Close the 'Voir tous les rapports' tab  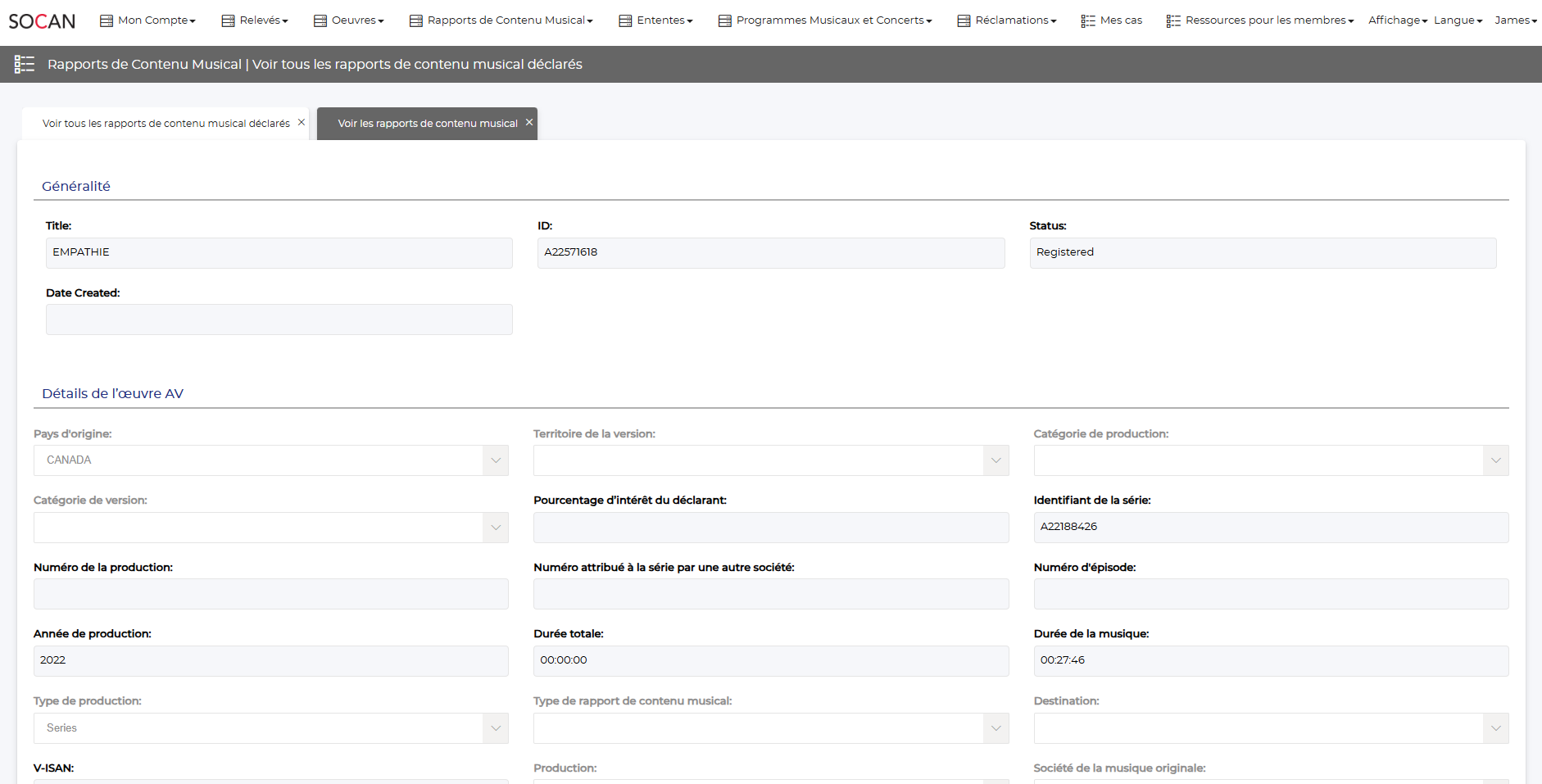coord(302,122)
